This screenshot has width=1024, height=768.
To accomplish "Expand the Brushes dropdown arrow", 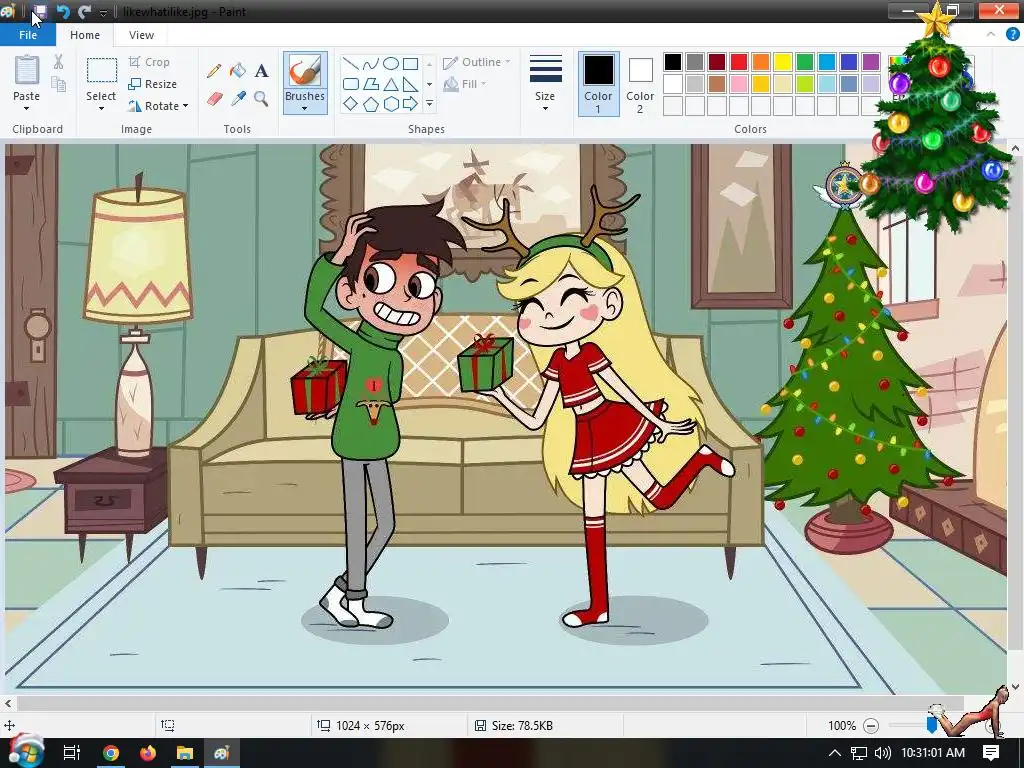I will 305,108.
